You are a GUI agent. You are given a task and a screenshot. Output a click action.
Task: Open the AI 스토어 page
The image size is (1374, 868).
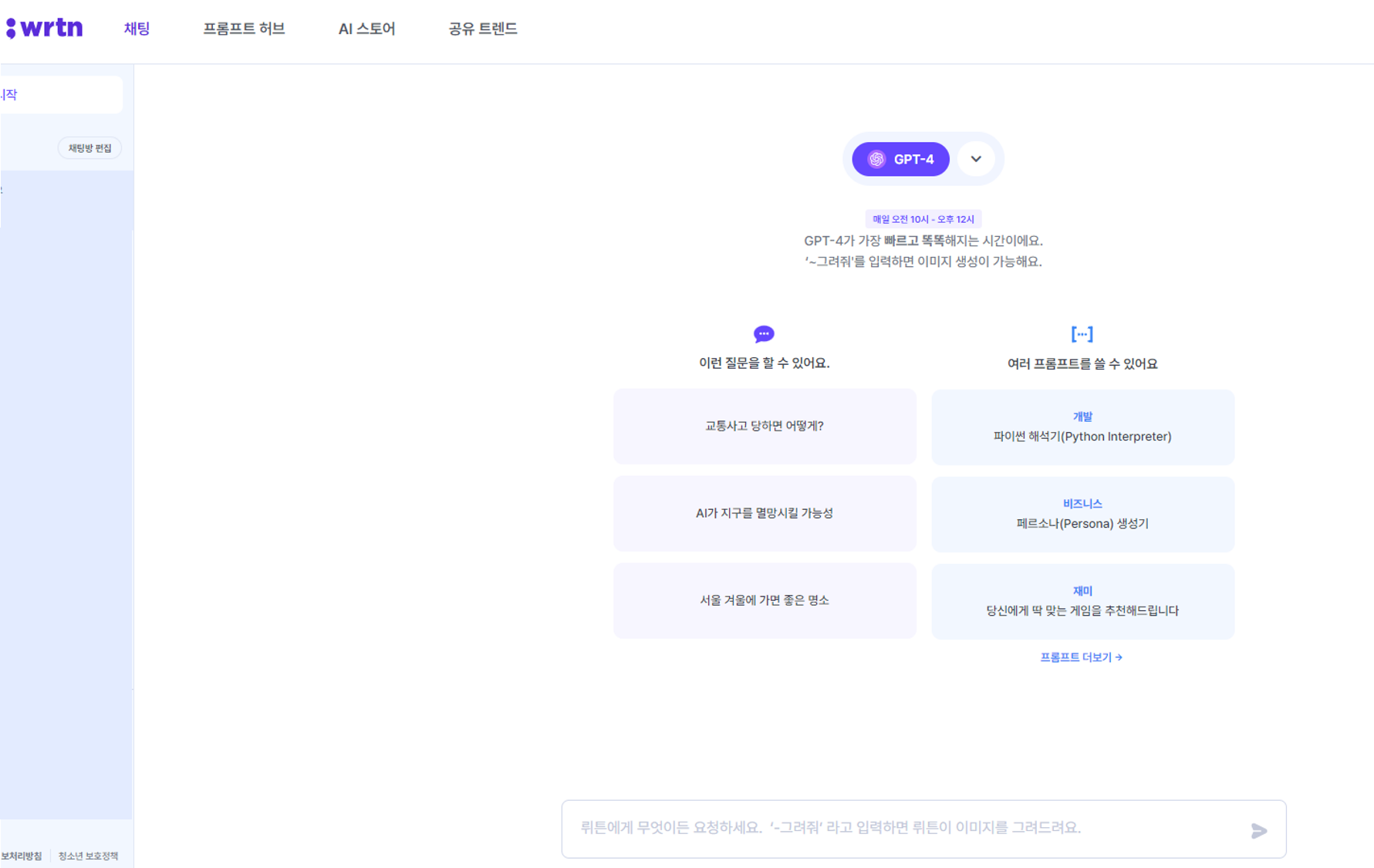tap(366, 29)
